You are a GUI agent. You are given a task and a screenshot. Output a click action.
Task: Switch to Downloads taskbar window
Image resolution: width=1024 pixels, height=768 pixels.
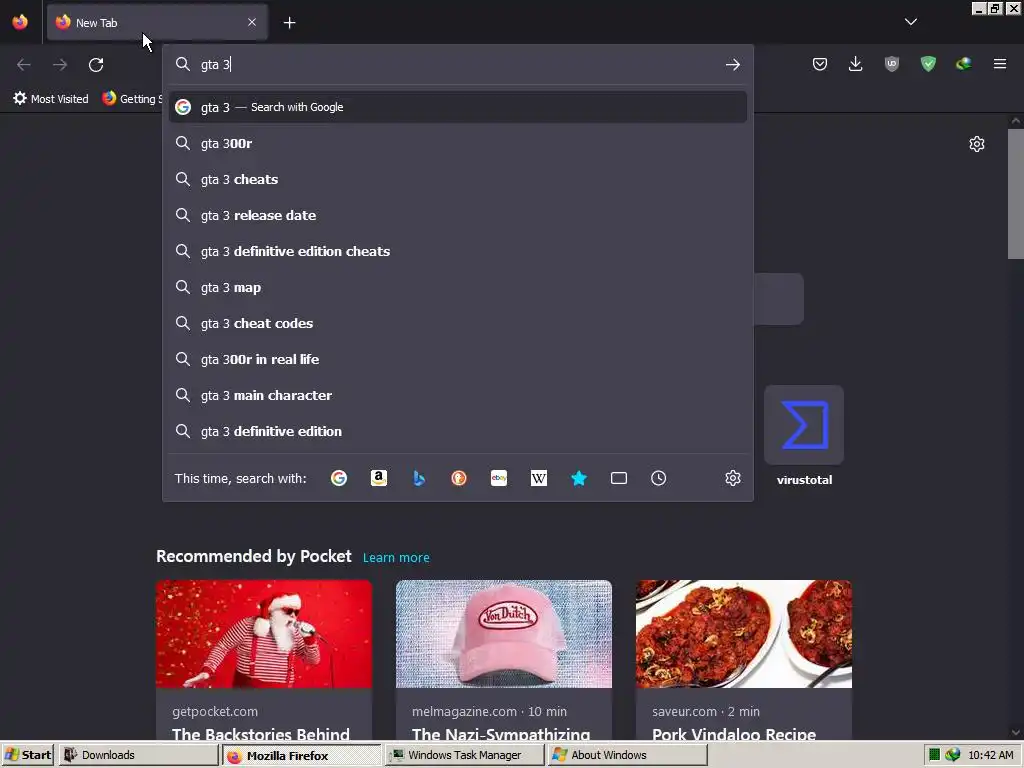(x=138, y=755)
